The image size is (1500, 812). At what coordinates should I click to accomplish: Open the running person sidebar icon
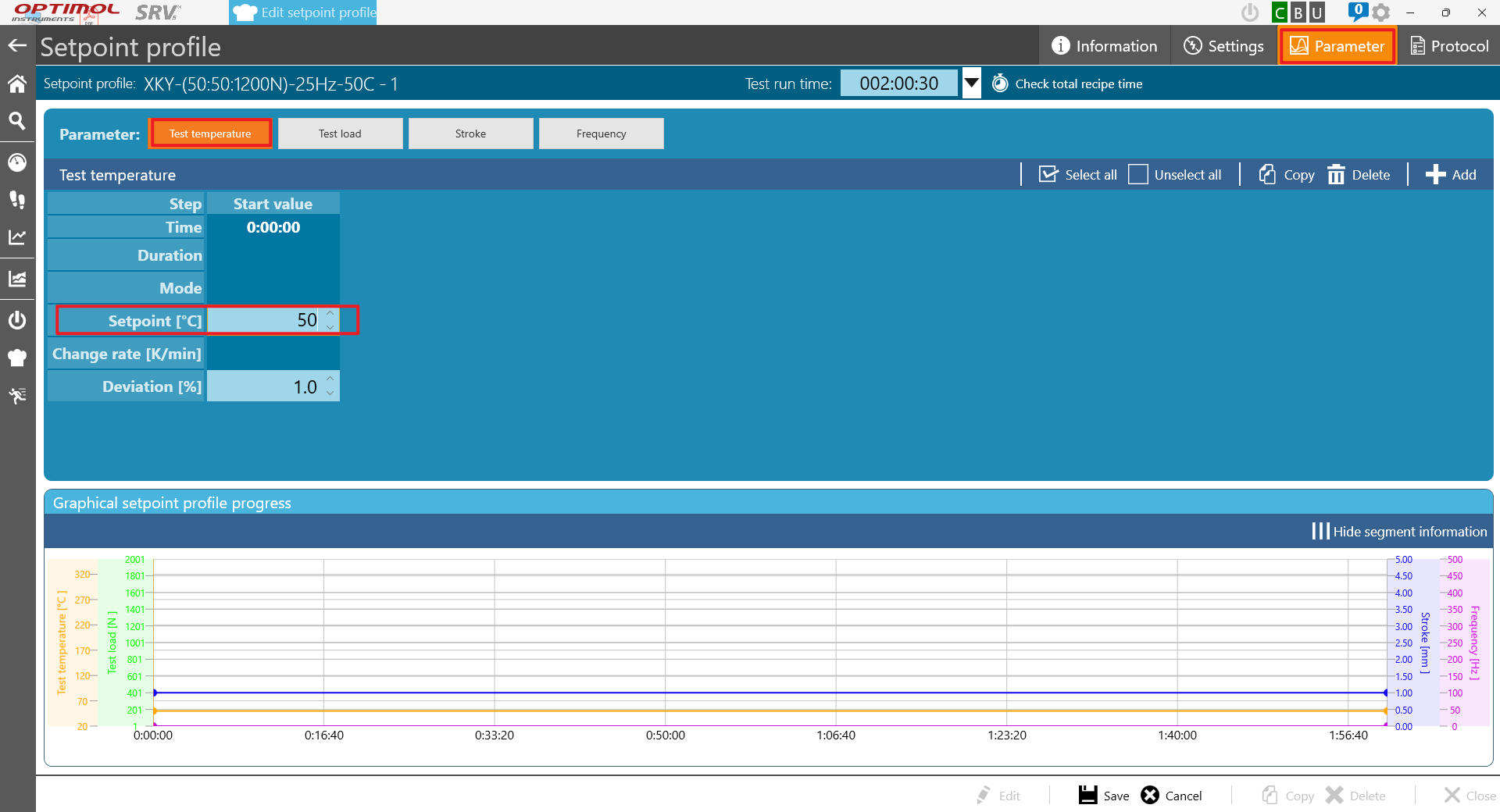17,396
